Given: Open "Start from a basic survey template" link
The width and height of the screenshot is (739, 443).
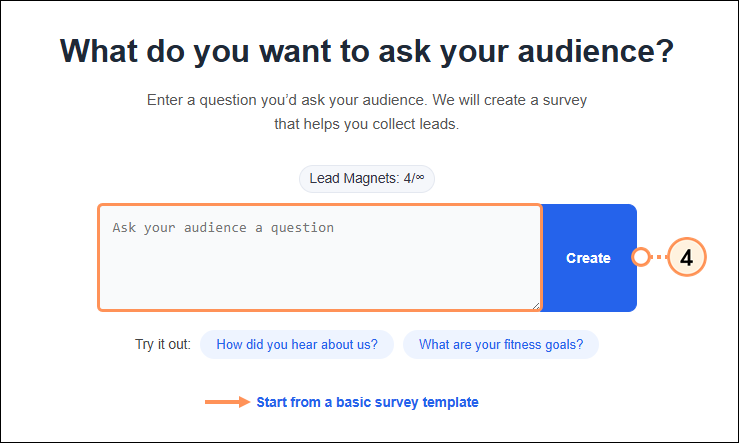Looking at the screenshot, I should pyautogui.click(x=367, y=402).
